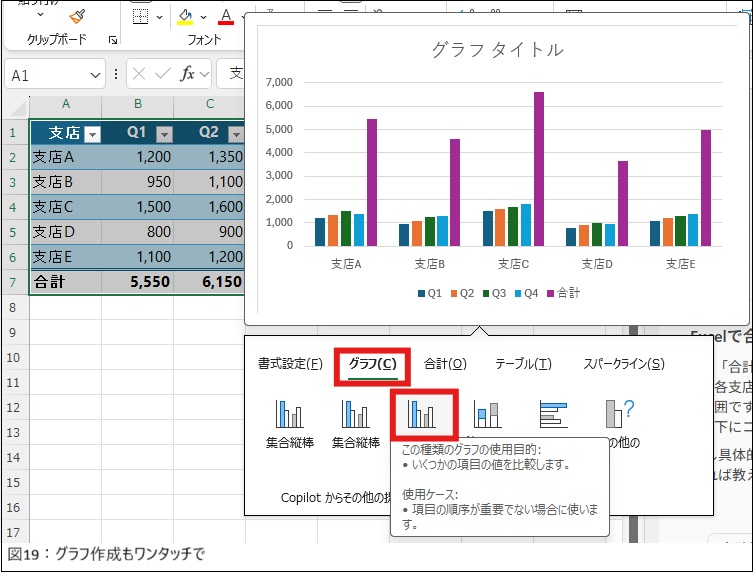Switch to the 合計(O) tab

point(445,364)
